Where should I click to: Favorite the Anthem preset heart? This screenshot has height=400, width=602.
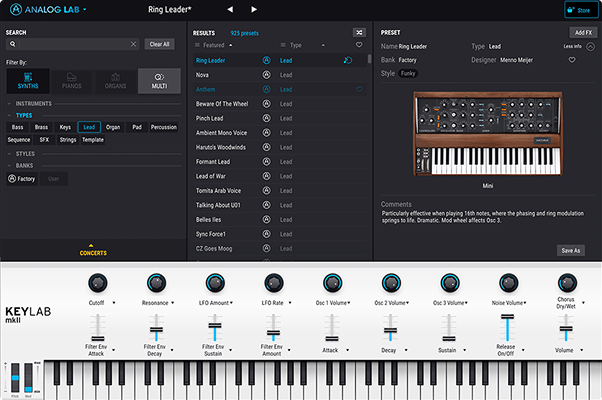pyautogui.click(x=359, y=89)
